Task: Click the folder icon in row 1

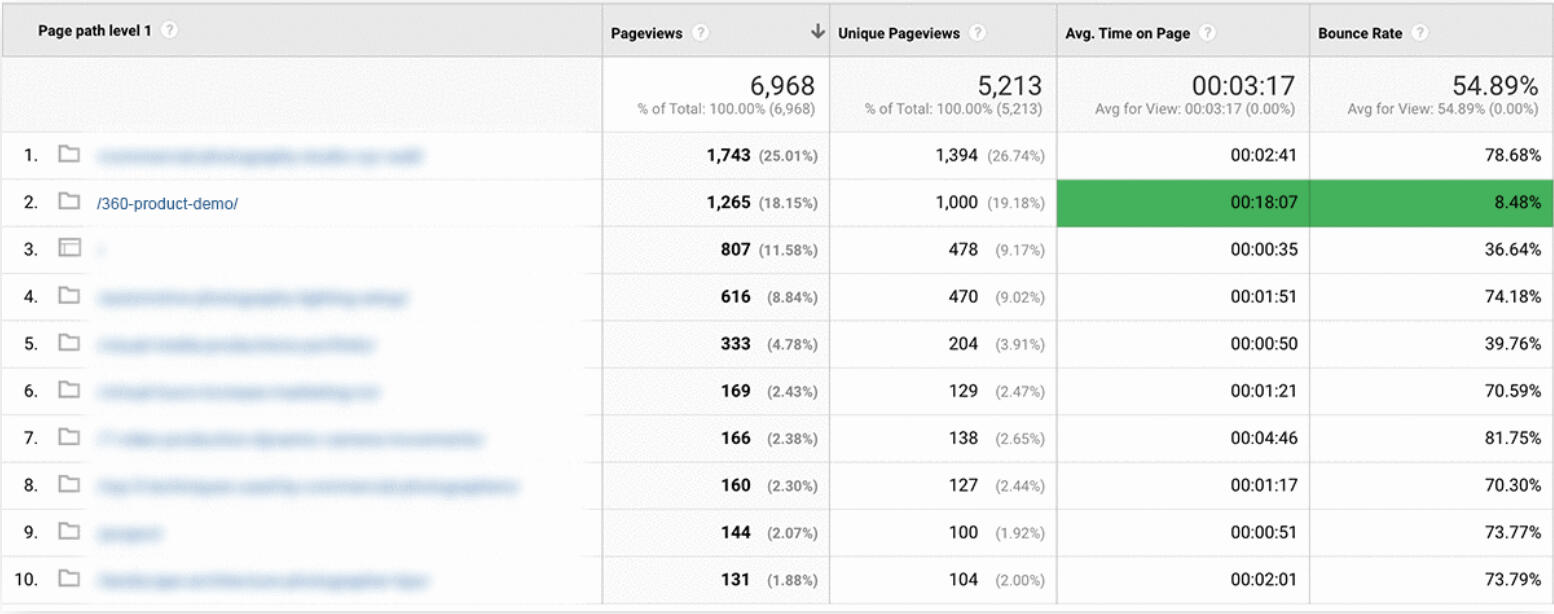Action: (69, 155)
